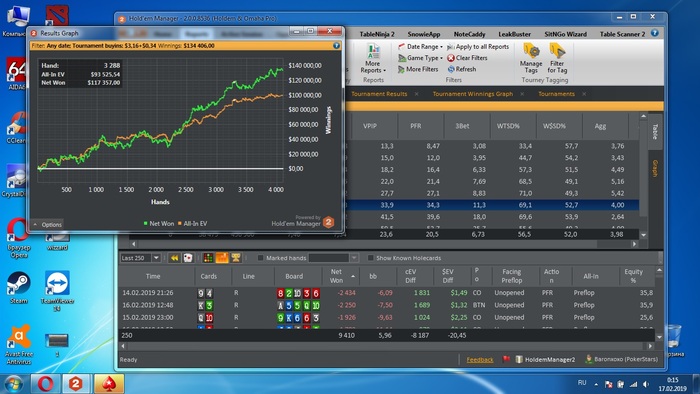This screenshot has width=700, height=394.
Task: Open the Game Type filter
Action: (420, 58)
